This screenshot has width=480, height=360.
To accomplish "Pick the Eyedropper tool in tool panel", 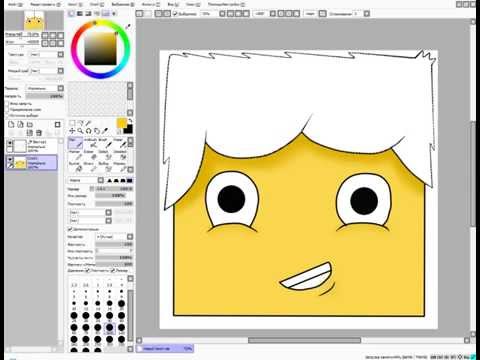I will 105,131.
